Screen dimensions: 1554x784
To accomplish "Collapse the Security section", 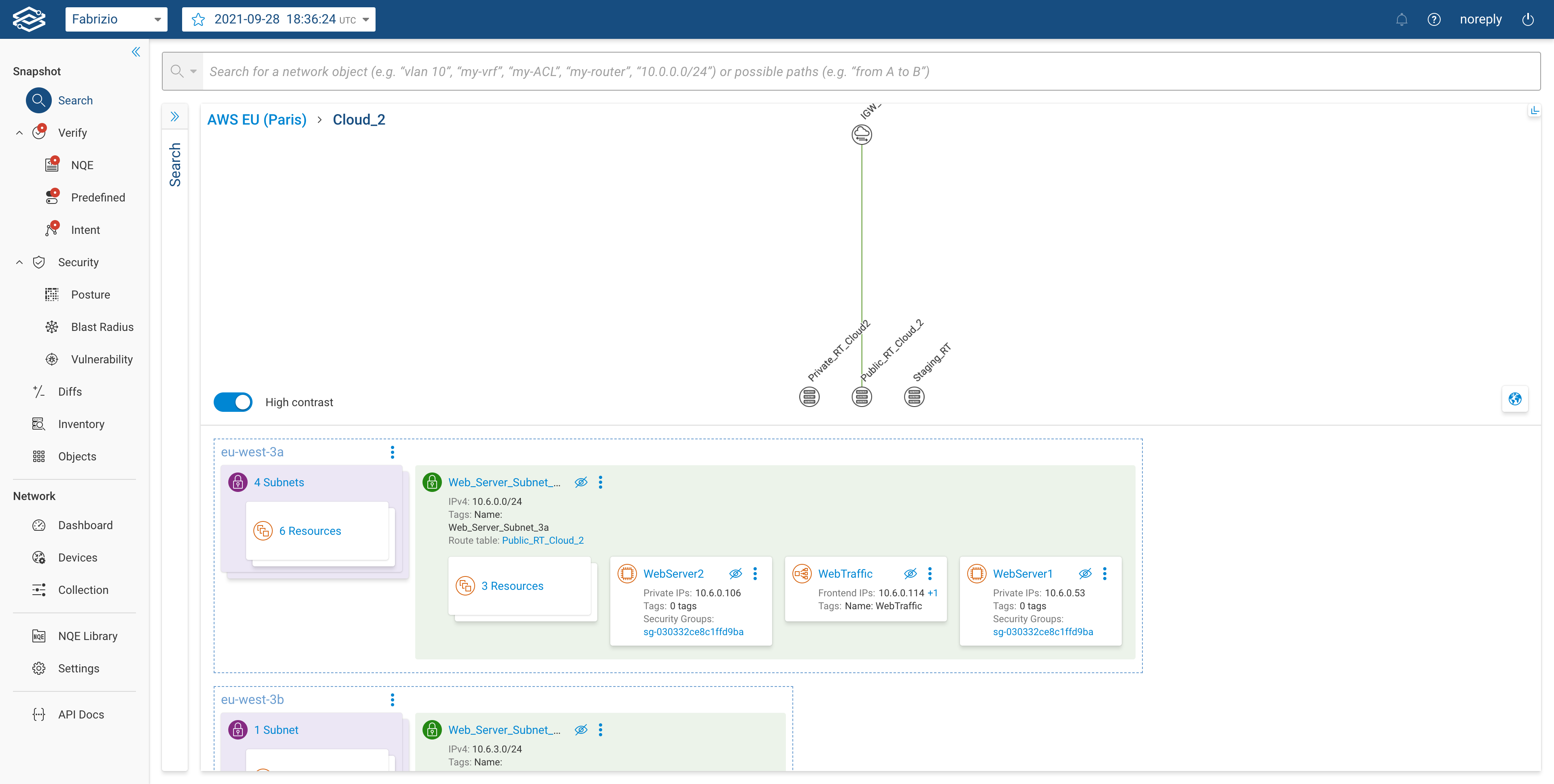I will [19, 262].
